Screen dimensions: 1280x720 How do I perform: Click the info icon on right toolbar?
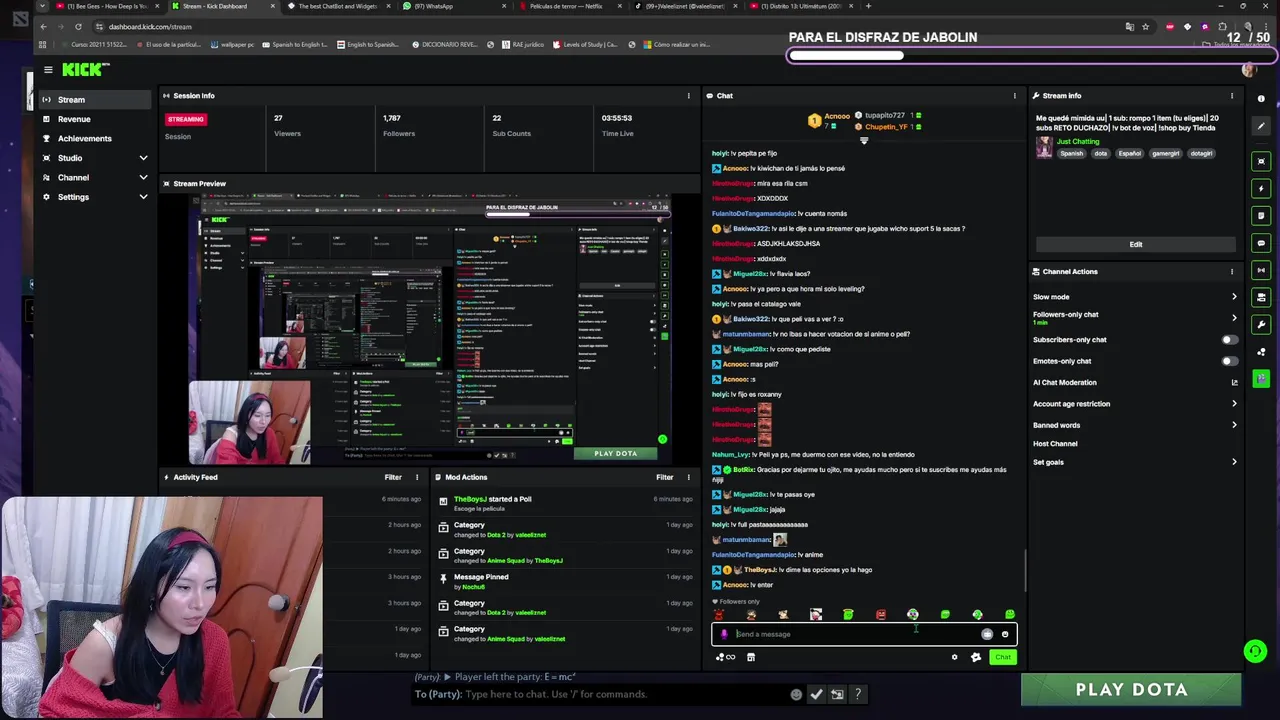pos(1261,99)
